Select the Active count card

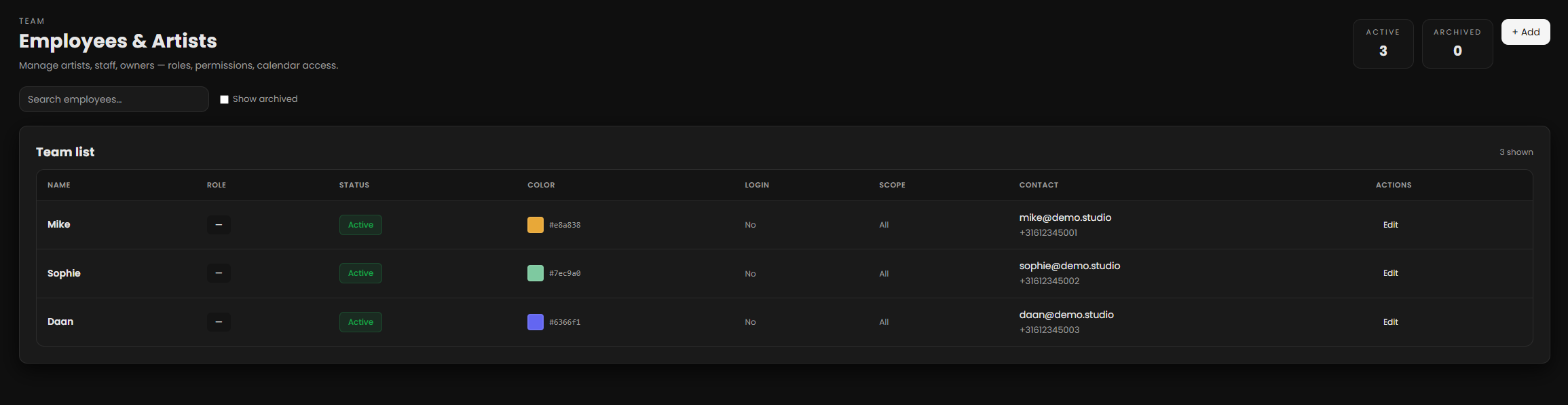pyautogui.click(x=1383, y=43)
